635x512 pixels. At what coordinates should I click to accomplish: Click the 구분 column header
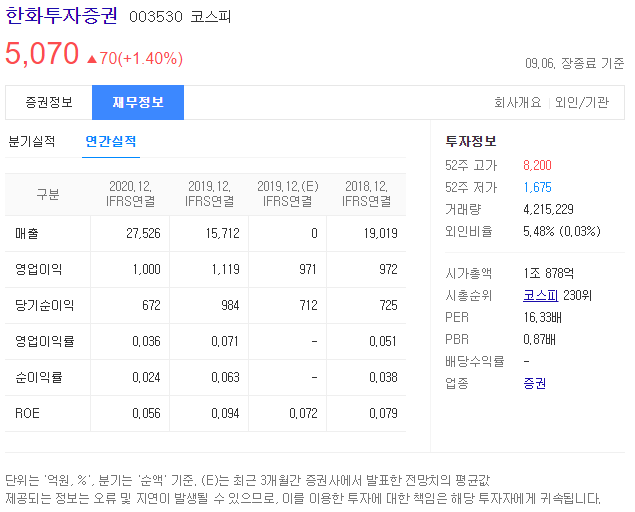tap(48, 194)
